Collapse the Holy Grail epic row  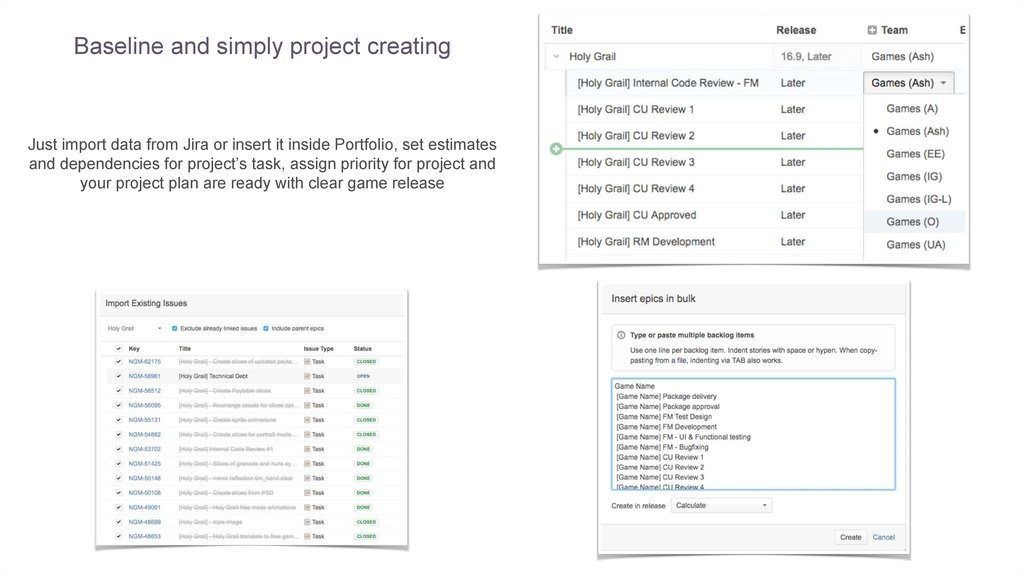coord(556,57)
